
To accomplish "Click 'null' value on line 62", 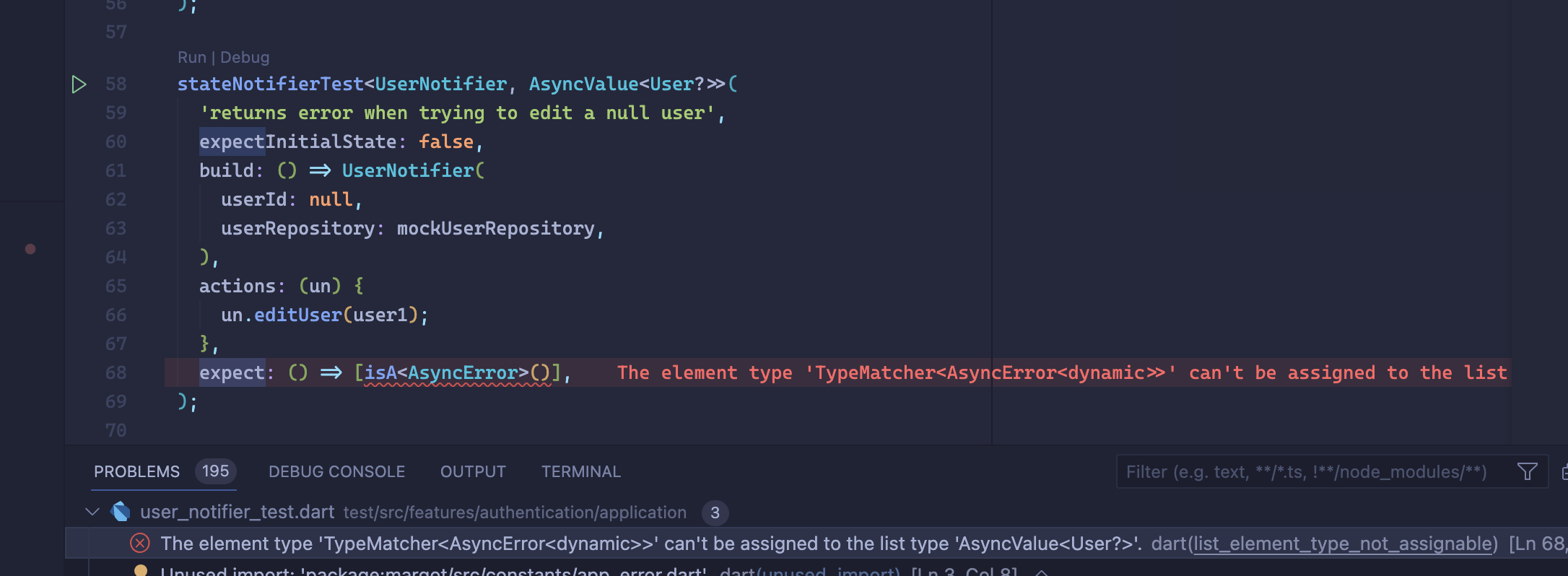I will pos(331,199).
